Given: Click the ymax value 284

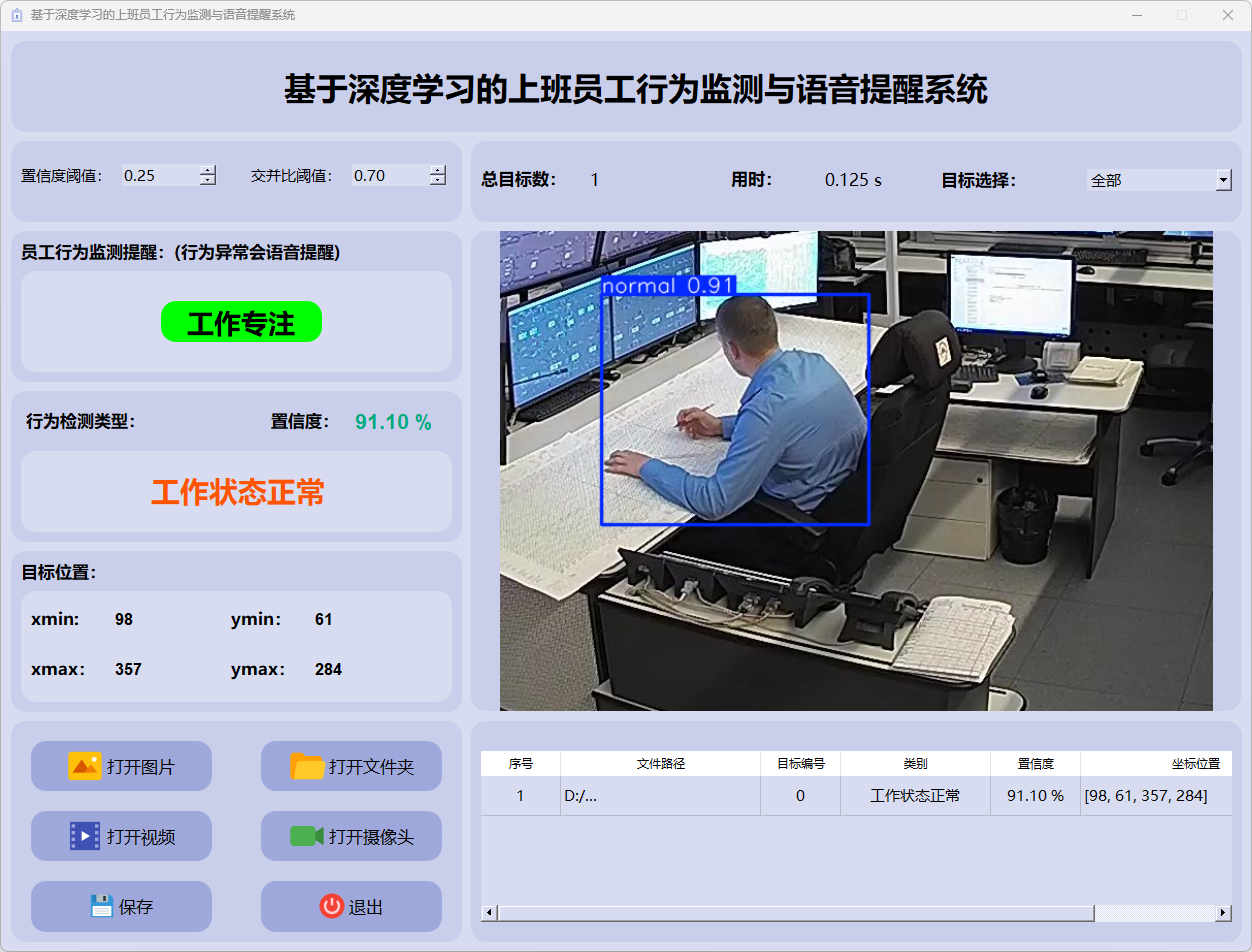Looking at the screenshot, I should point(328,670).
